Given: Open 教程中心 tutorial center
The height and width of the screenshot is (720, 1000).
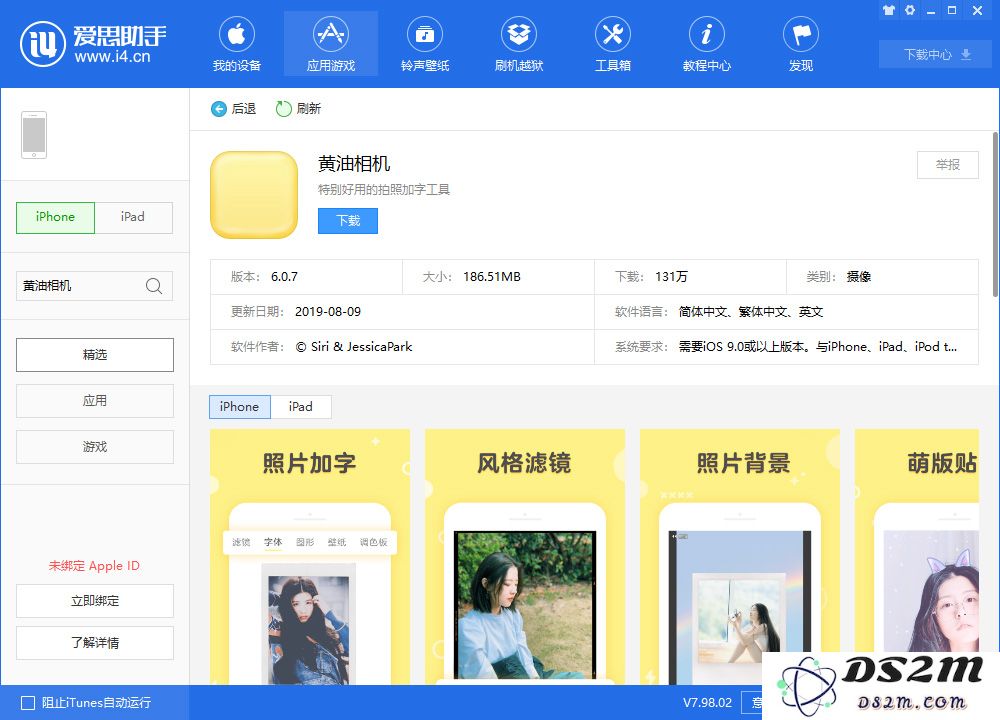Looking at the screenshot, I should 707,43.
